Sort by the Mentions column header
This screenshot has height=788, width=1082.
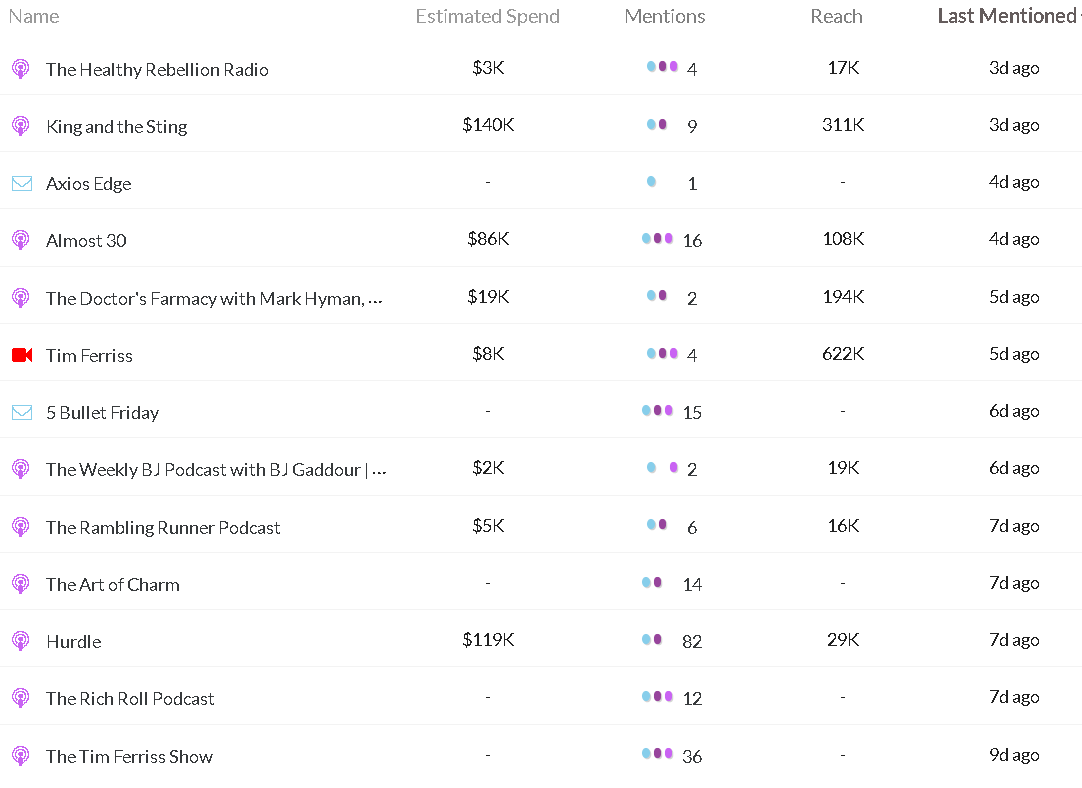point(665,17)
